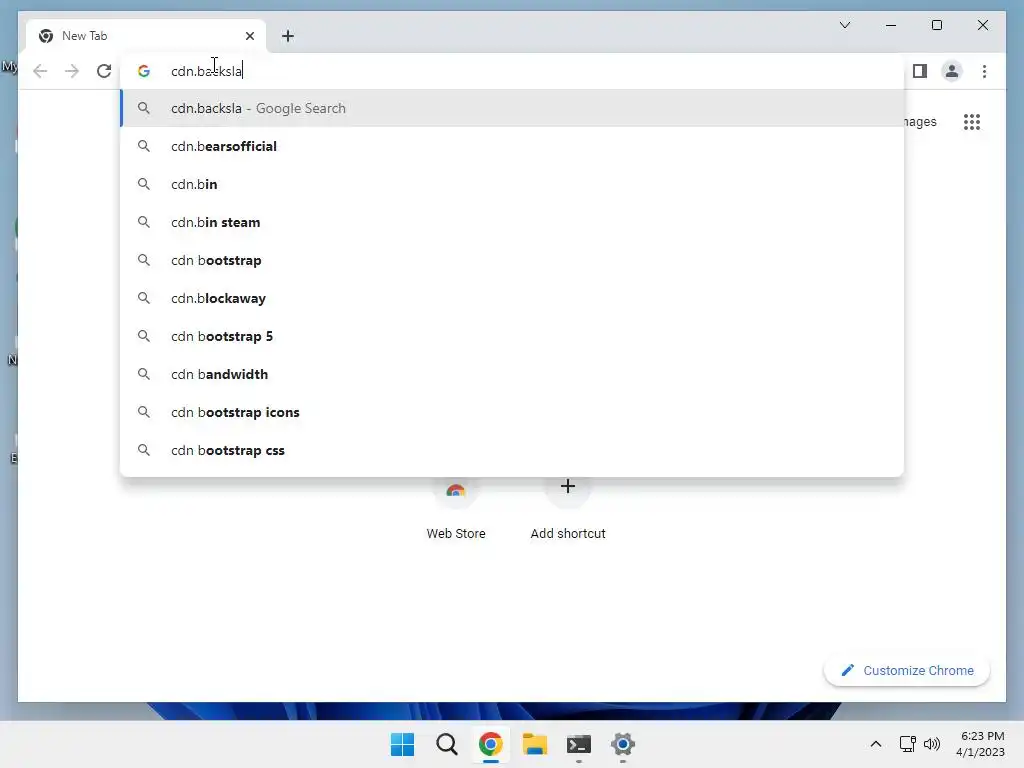This screenshot has width=1024, height=768.
Task: Click the volume speaker icon in the tray
Action: [932, 744]
